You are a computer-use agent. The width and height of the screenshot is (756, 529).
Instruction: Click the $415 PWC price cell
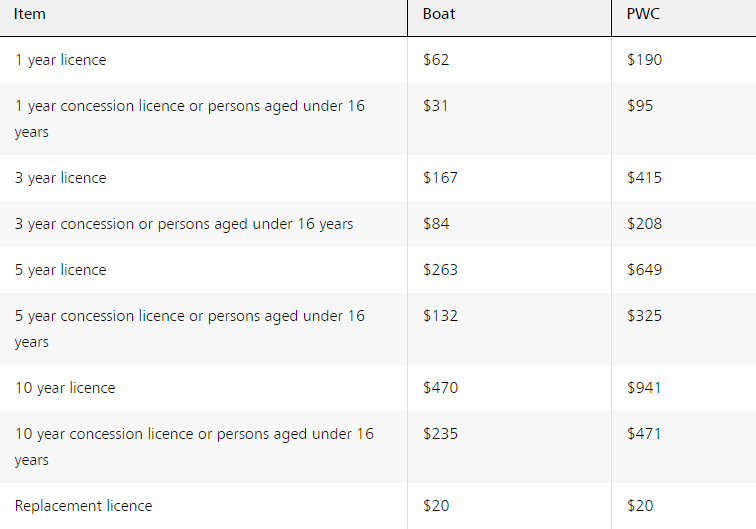pyautogui.click(x=644, y=178)
